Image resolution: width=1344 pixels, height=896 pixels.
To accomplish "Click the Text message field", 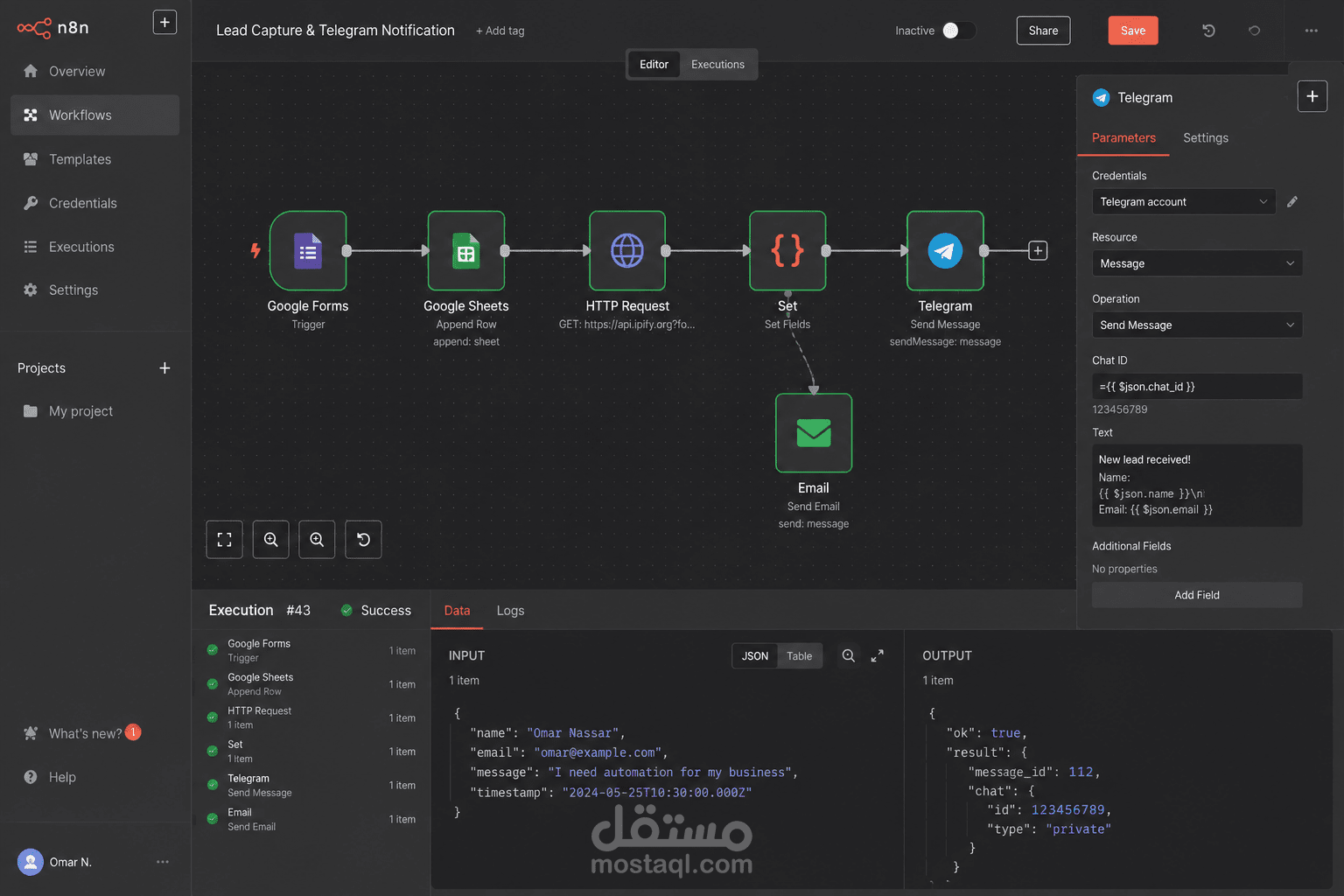I will pyautogui.click(x=1197, y=486).
